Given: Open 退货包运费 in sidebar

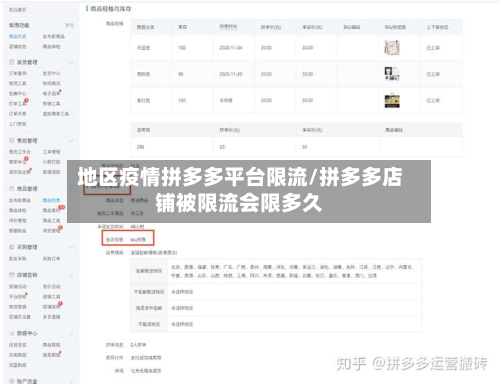Looking at the screenshot, I should click(20, 172).
